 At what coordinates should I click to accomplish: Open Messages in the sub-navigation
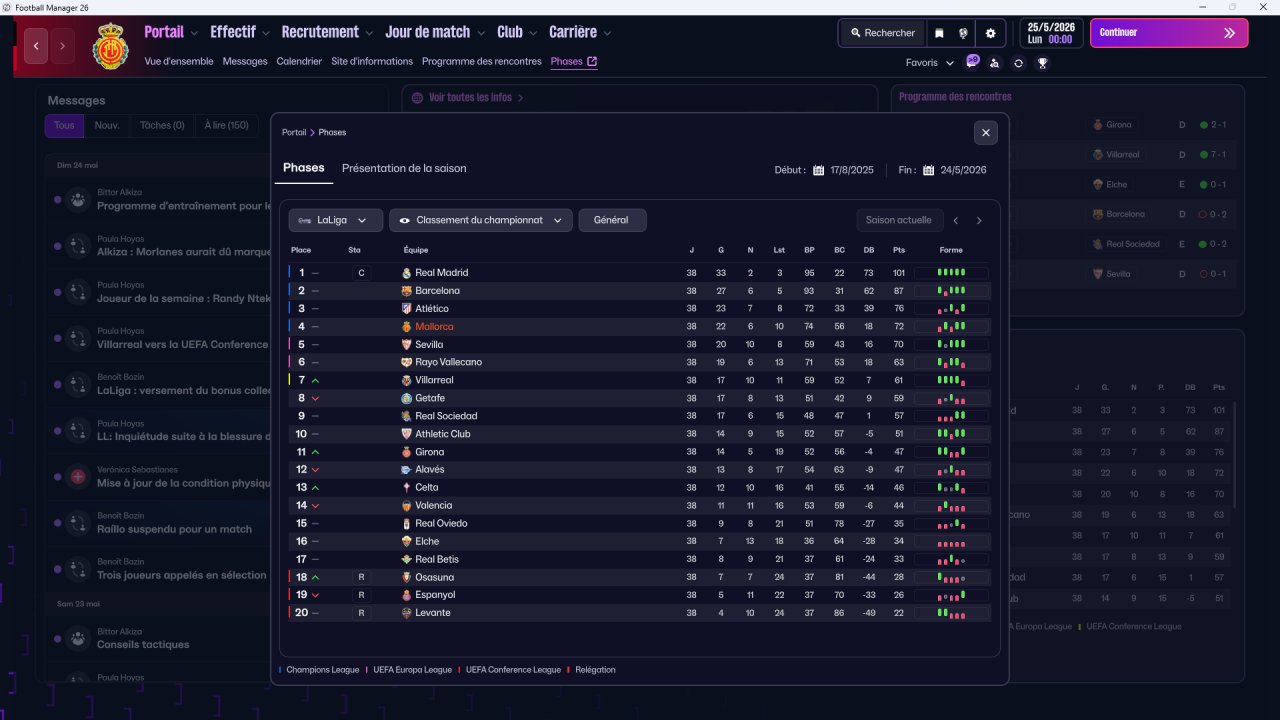[245, 61]
